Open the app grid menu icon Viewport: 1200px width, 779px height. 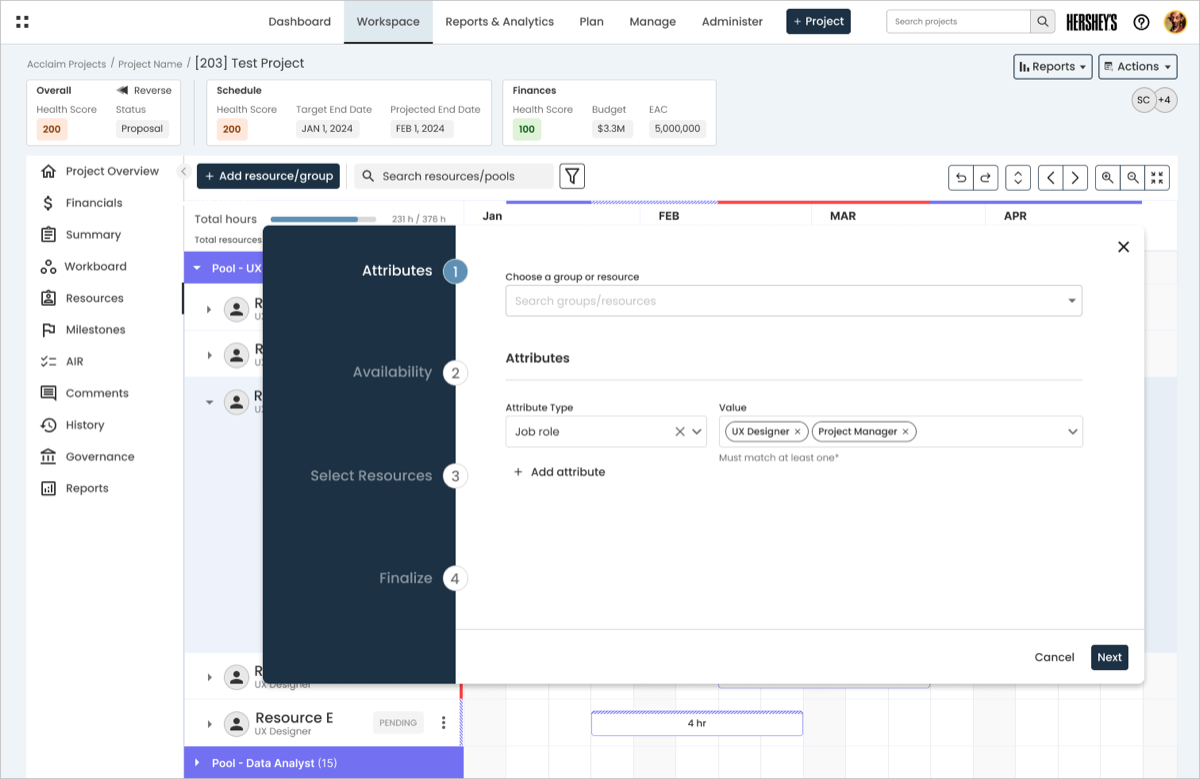[x=23, y=21]
